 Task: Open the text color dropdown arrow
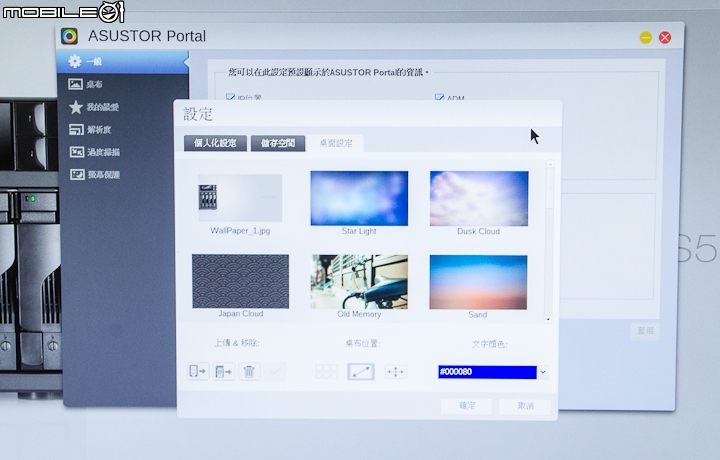coord(543,372)
